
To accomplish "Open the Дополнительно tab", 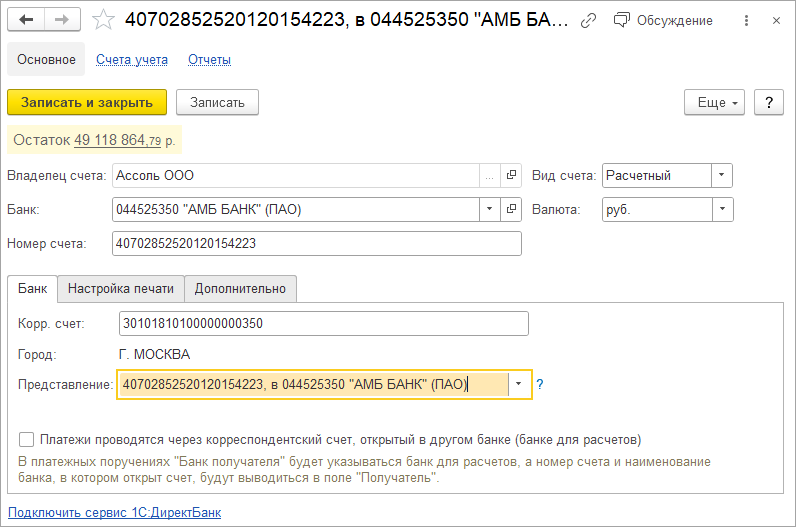I will point(240,289).
